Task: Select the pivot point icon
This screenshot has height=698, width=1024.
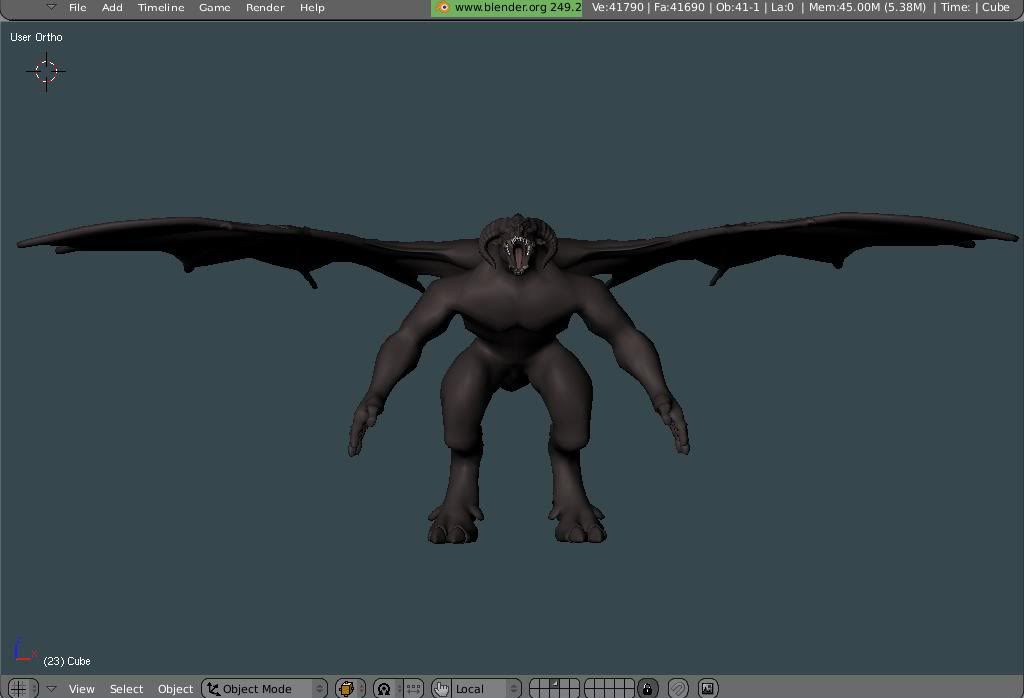Action: point(384,688)
